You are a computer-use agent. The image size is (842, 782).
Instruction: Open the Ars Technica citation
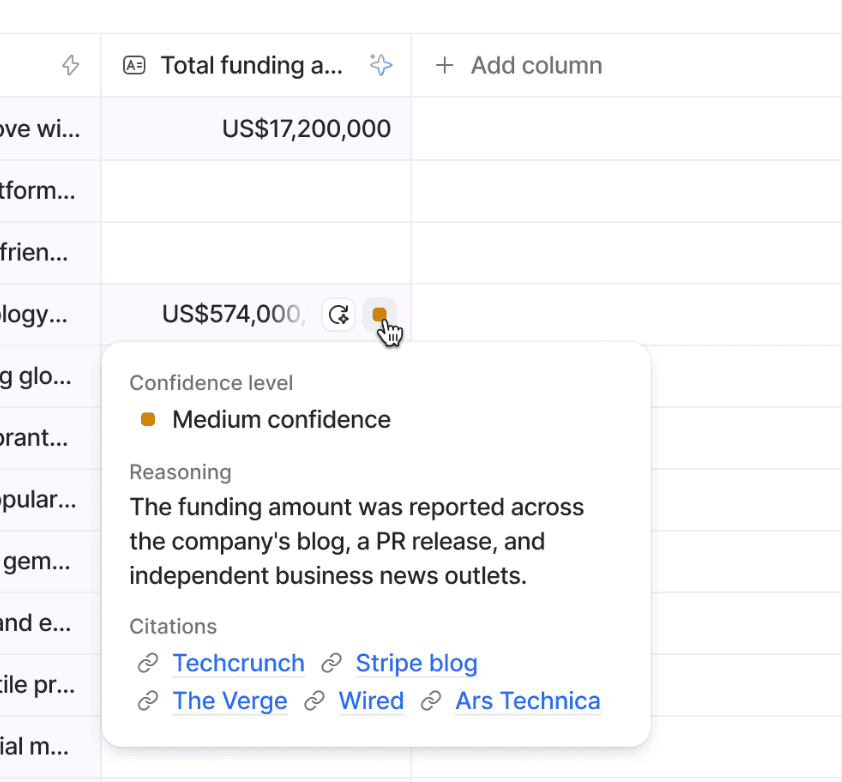[527, 701]
